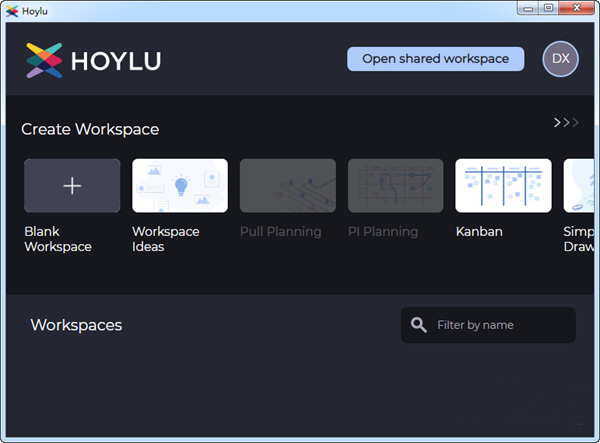Image resolution: width=600 pixels, height=443 pixels.
Task: Click the Pull Planning label
Action: (280, 232)
